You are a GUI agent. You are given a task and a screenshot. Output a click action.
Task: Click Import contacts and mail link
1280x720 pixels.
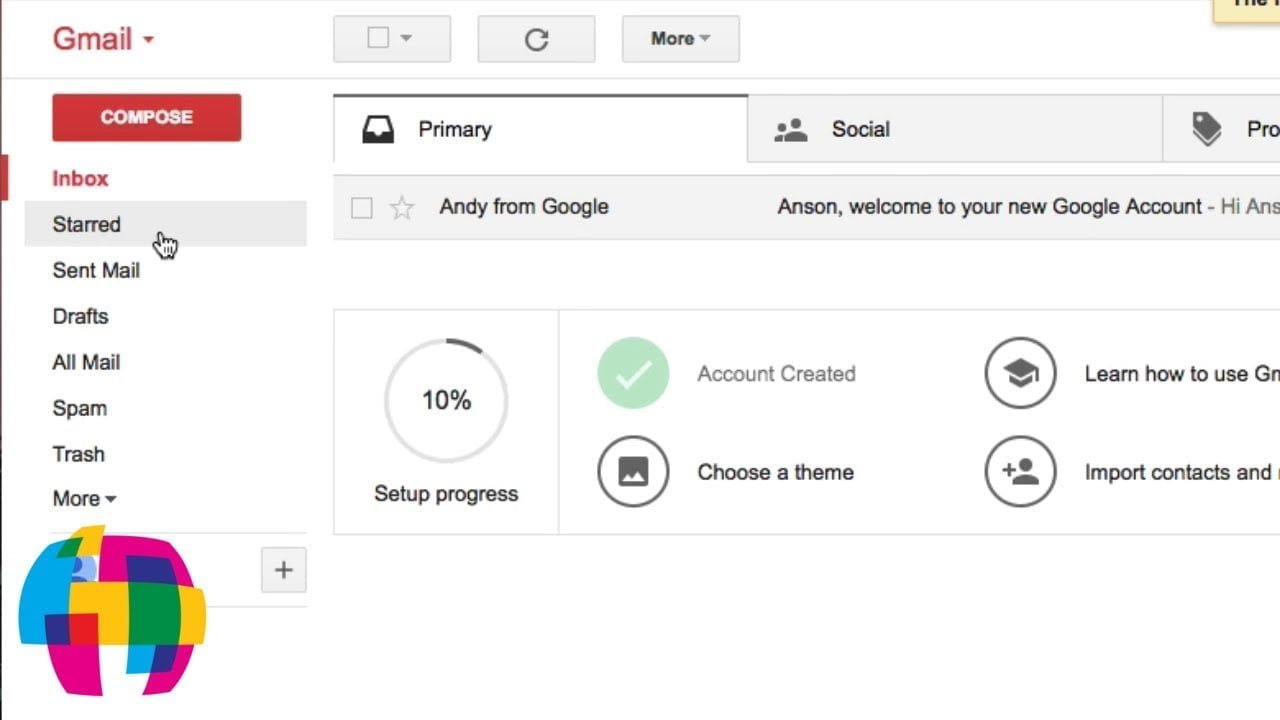(x=1182, y=472)
